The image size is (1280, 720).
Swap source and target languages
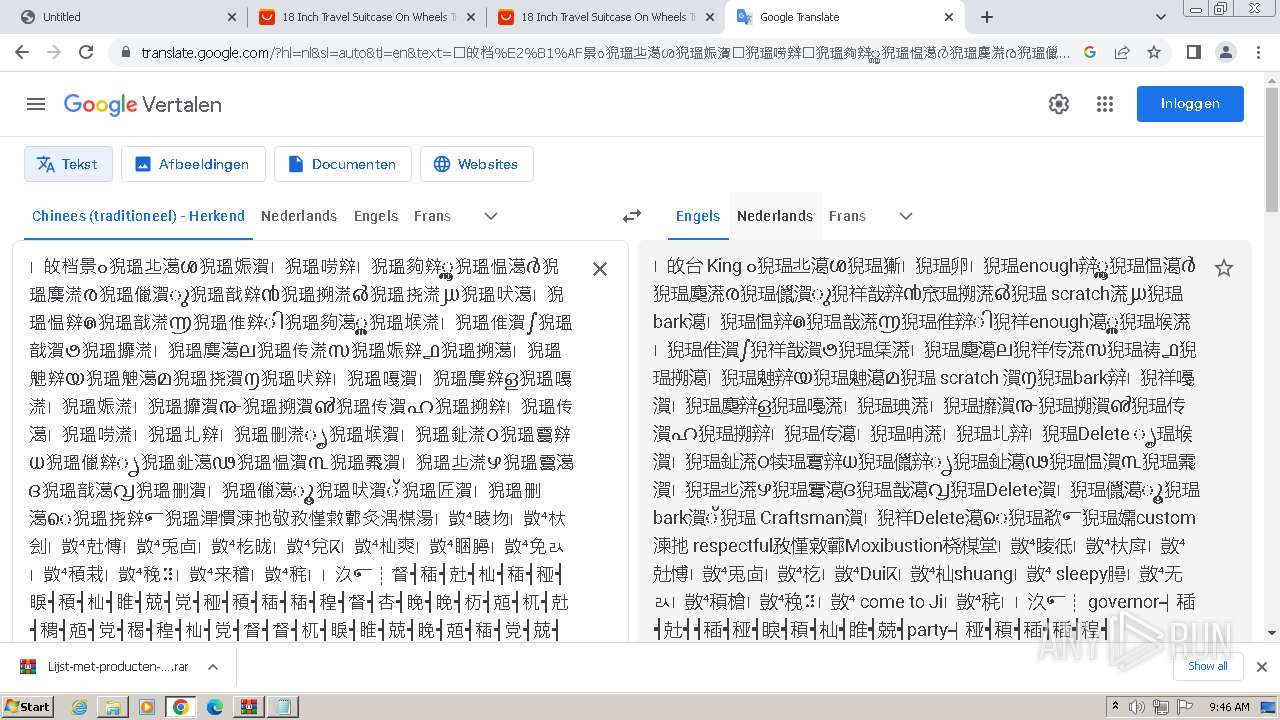[x=632, y=216]
